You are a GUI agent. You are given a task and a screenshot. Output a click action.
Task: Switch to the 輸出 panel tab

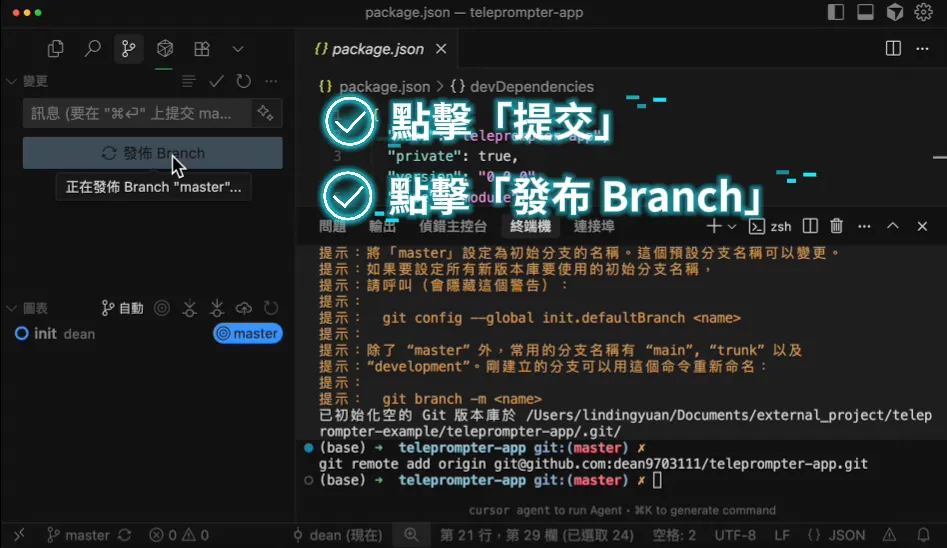[382, 226]
